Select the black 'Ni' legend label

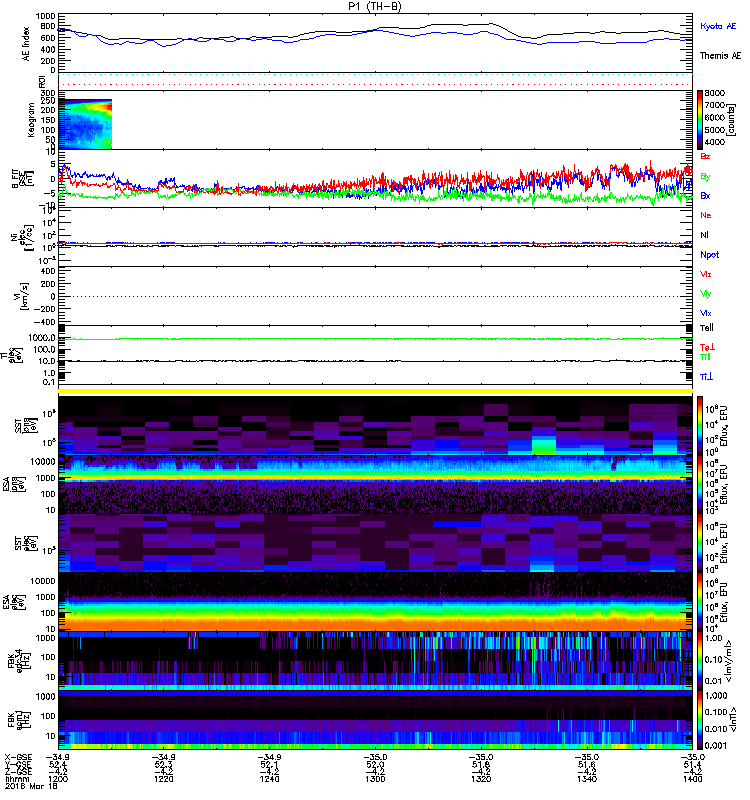point(704,235)
